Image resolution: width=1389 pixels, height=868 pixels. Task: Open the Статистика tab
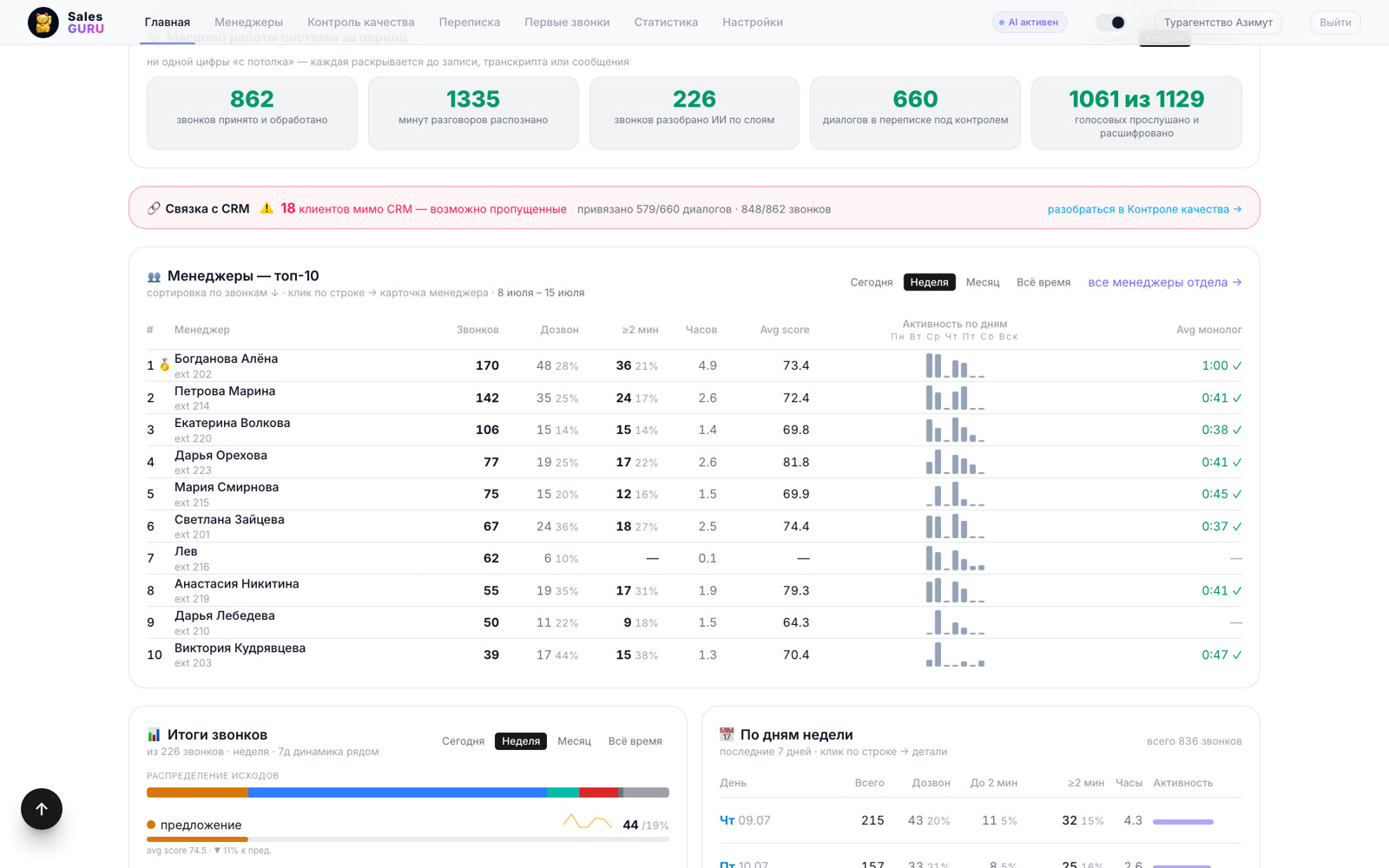point(666,23)
